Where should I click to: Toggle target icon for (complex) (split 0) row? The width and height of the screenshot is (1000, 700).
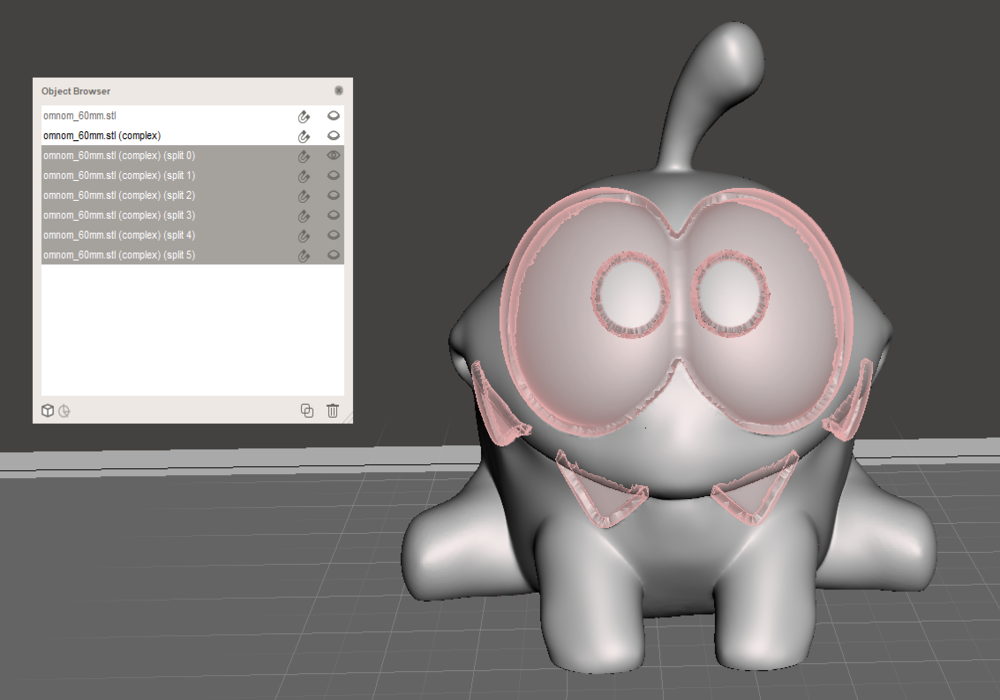point(304,156)
